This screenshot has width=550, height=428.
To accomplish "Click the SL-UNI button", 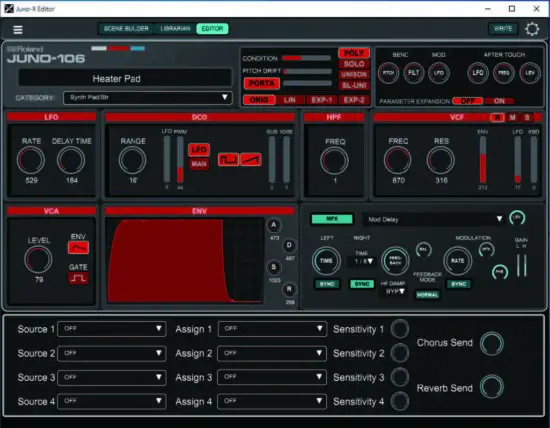I will coord(354,85).
